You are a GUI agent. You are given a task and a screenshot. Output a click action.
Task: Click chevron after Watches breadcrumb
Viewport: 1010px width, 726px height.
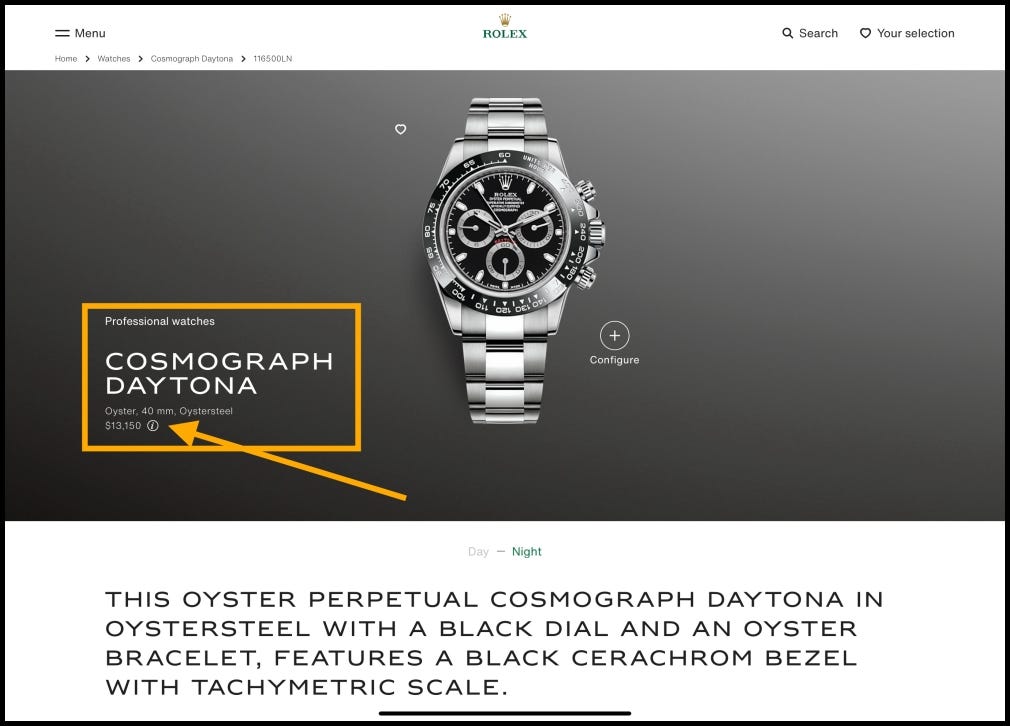(140, 59)
